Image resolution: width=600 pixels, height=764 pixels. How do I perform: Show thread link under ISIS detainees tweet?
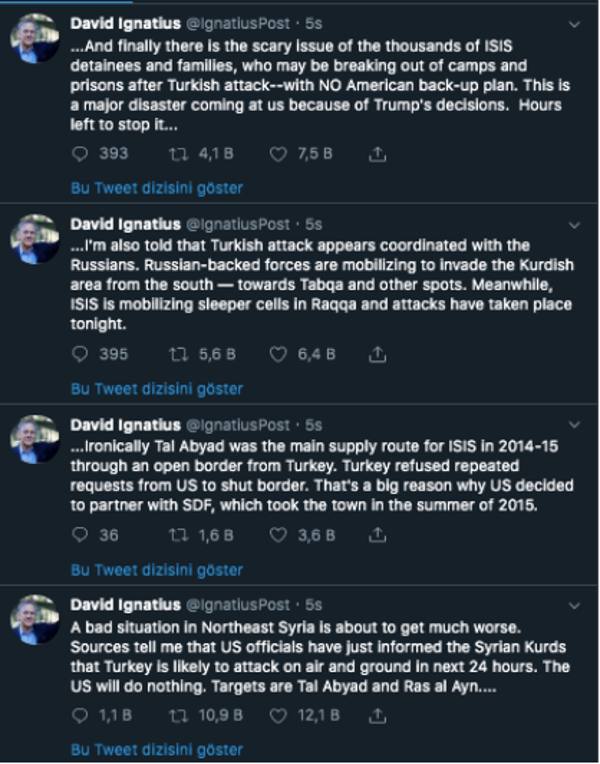[x=156, y=188]
